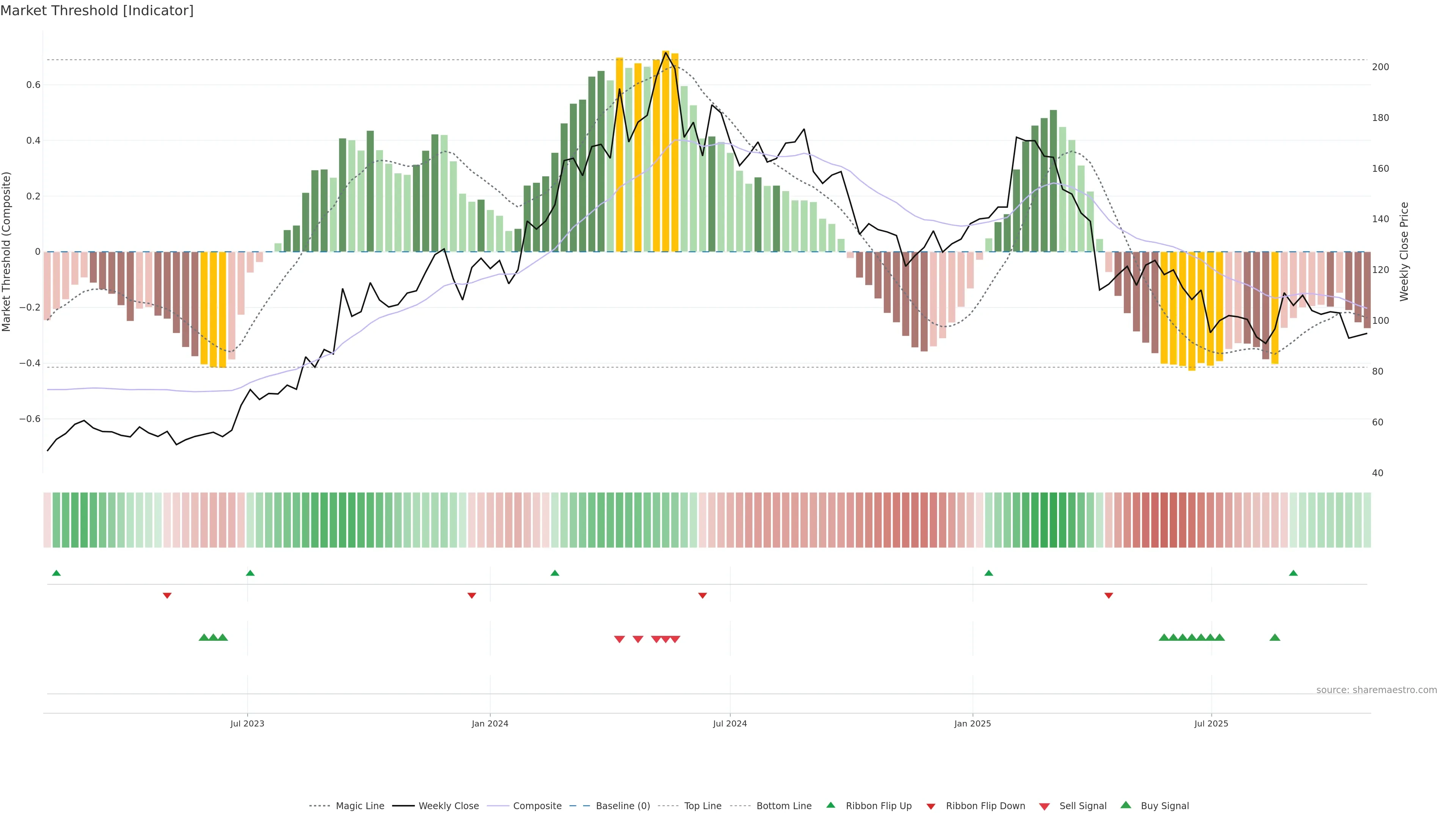Click the isolated buy signal after Jul 2025
The image size is (1456, 819).
coord(1274,637)
